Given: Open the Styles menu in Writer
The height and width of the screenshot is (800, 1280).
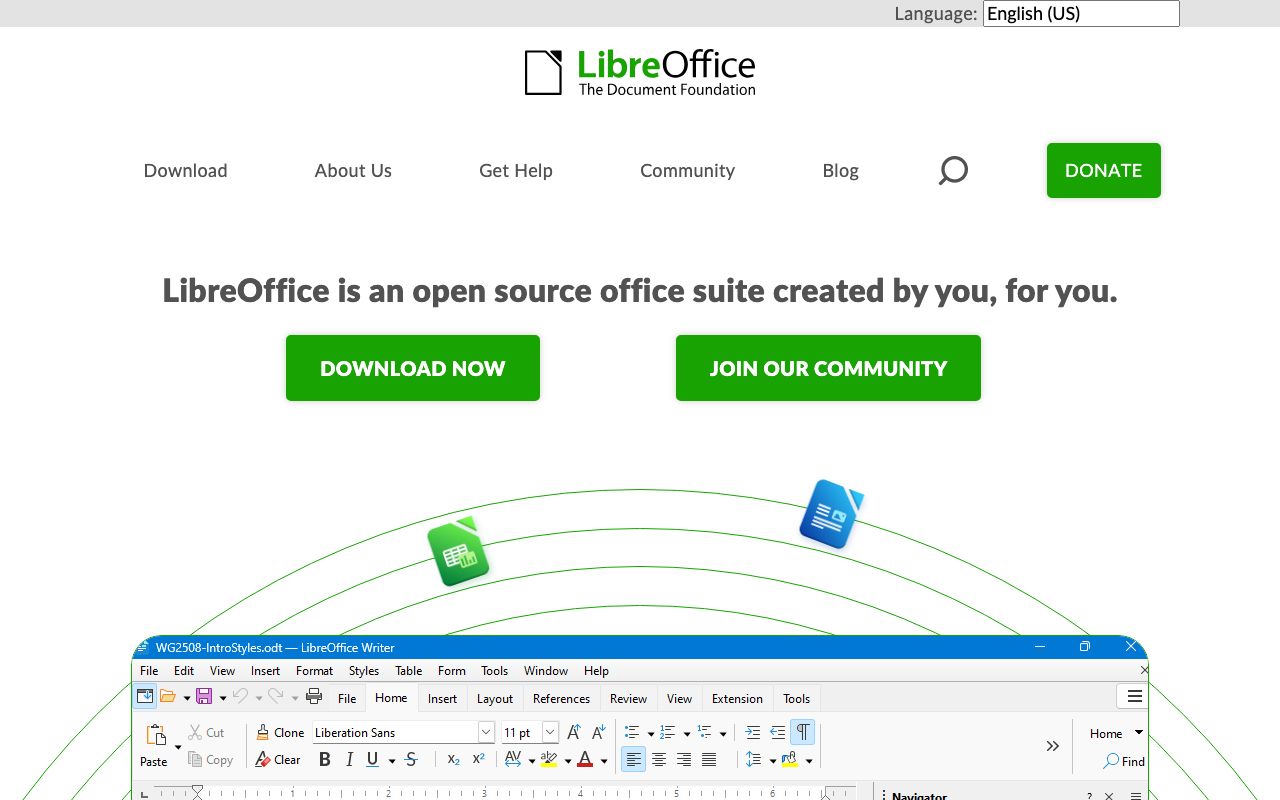Looking at the screenshot, I should (x=364, y=671).
